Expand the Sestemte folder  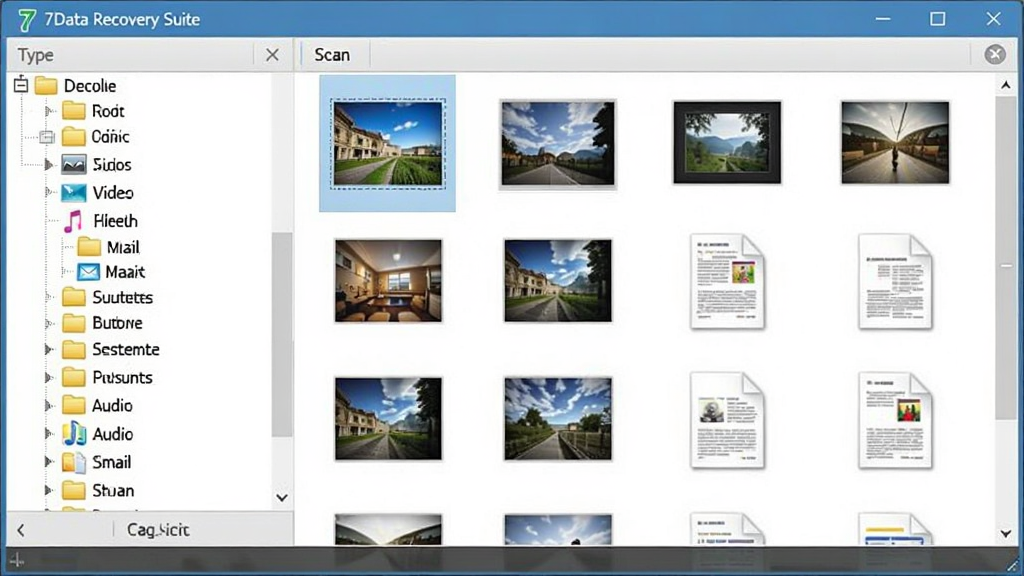tap(48, 349)
